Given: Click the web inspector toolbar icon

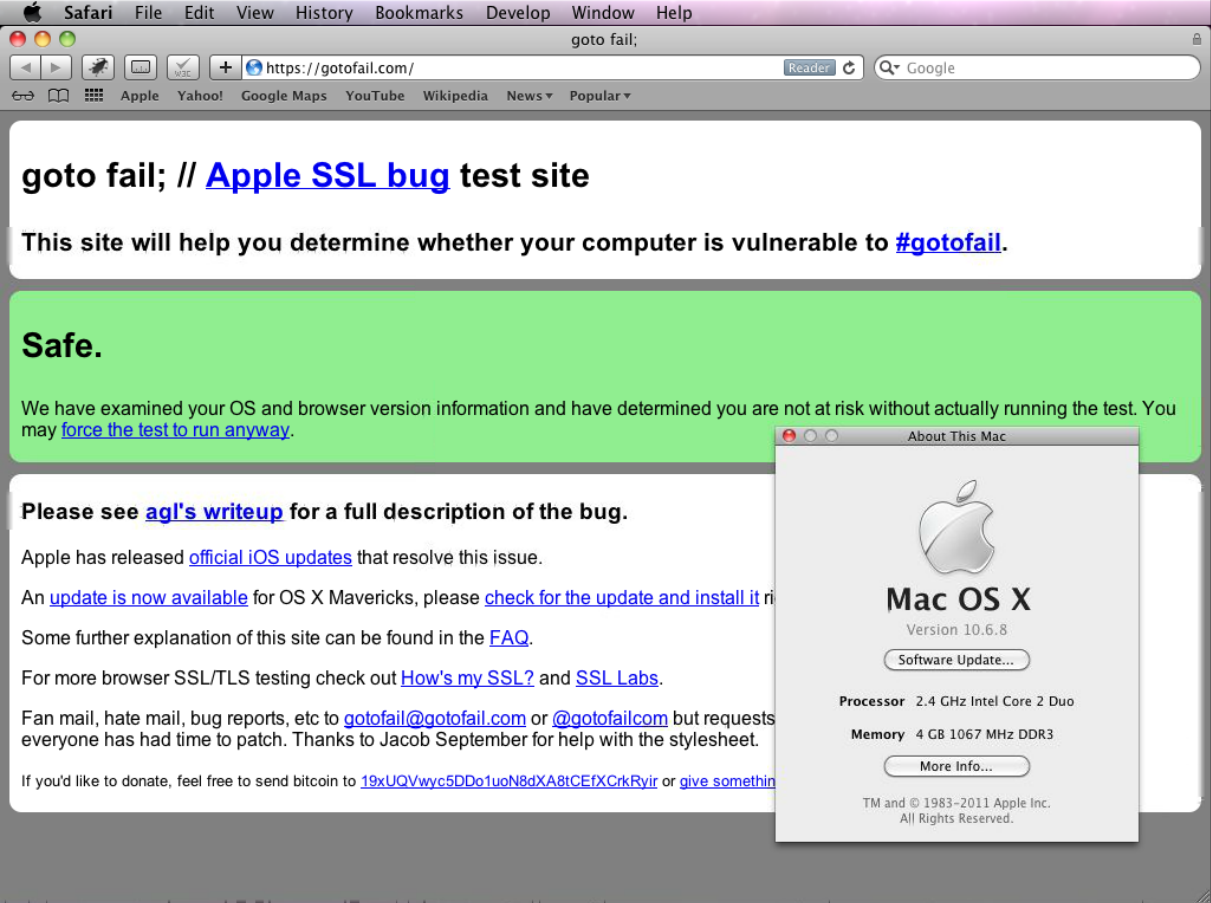Looking at the screenshot, I should (x=141, y=67).
